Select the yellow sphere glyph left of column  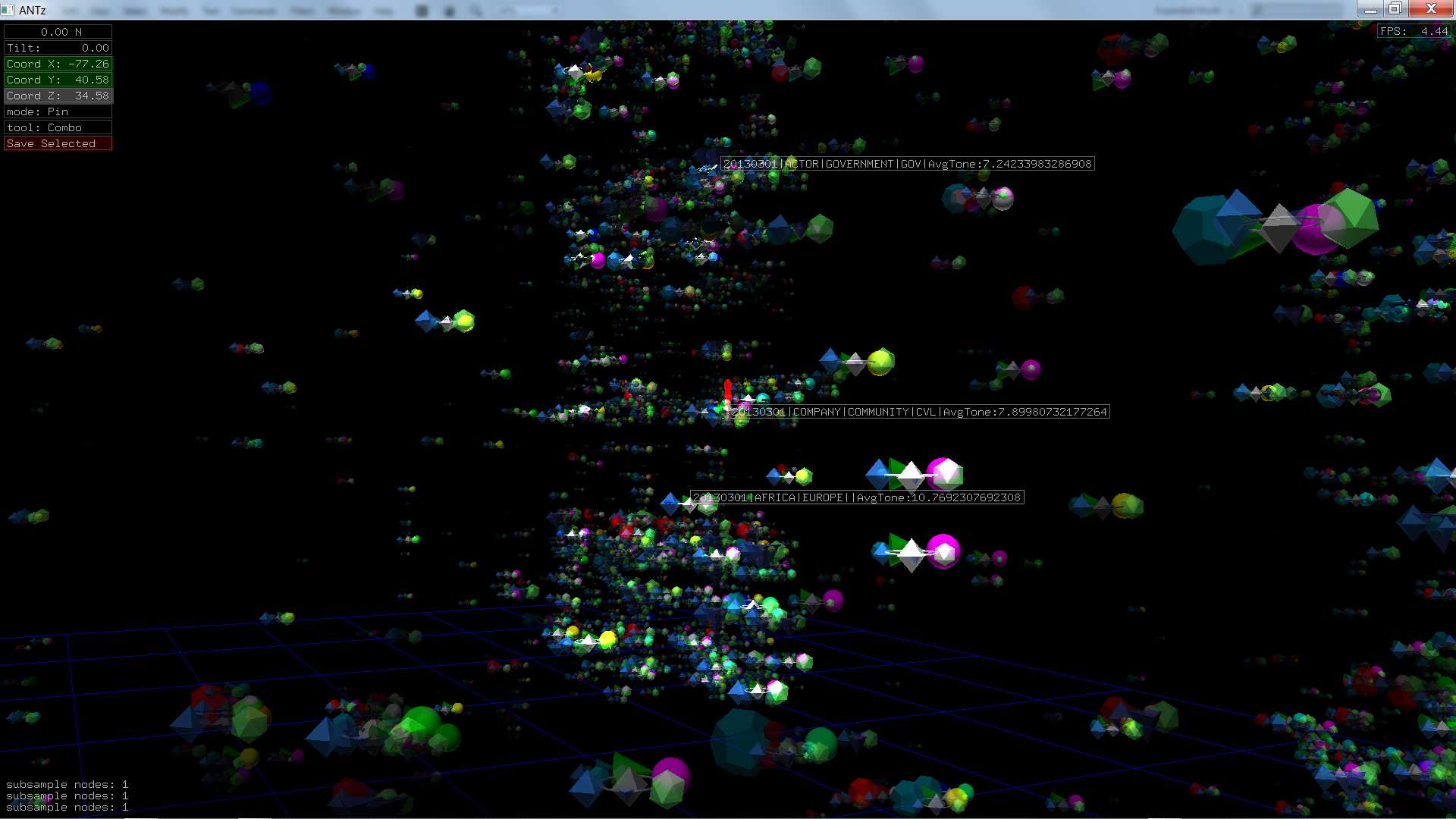click(464, 322)
